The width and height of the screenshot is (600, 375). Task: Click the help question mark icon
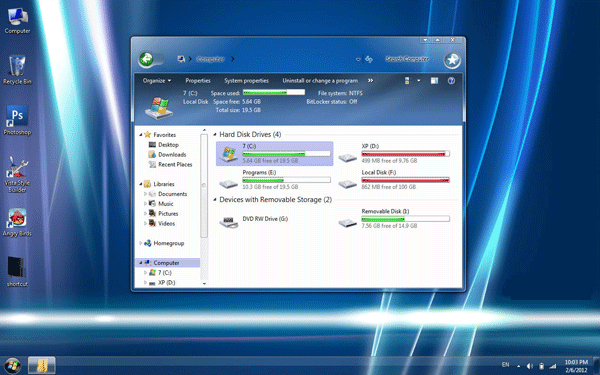point(452,81)
